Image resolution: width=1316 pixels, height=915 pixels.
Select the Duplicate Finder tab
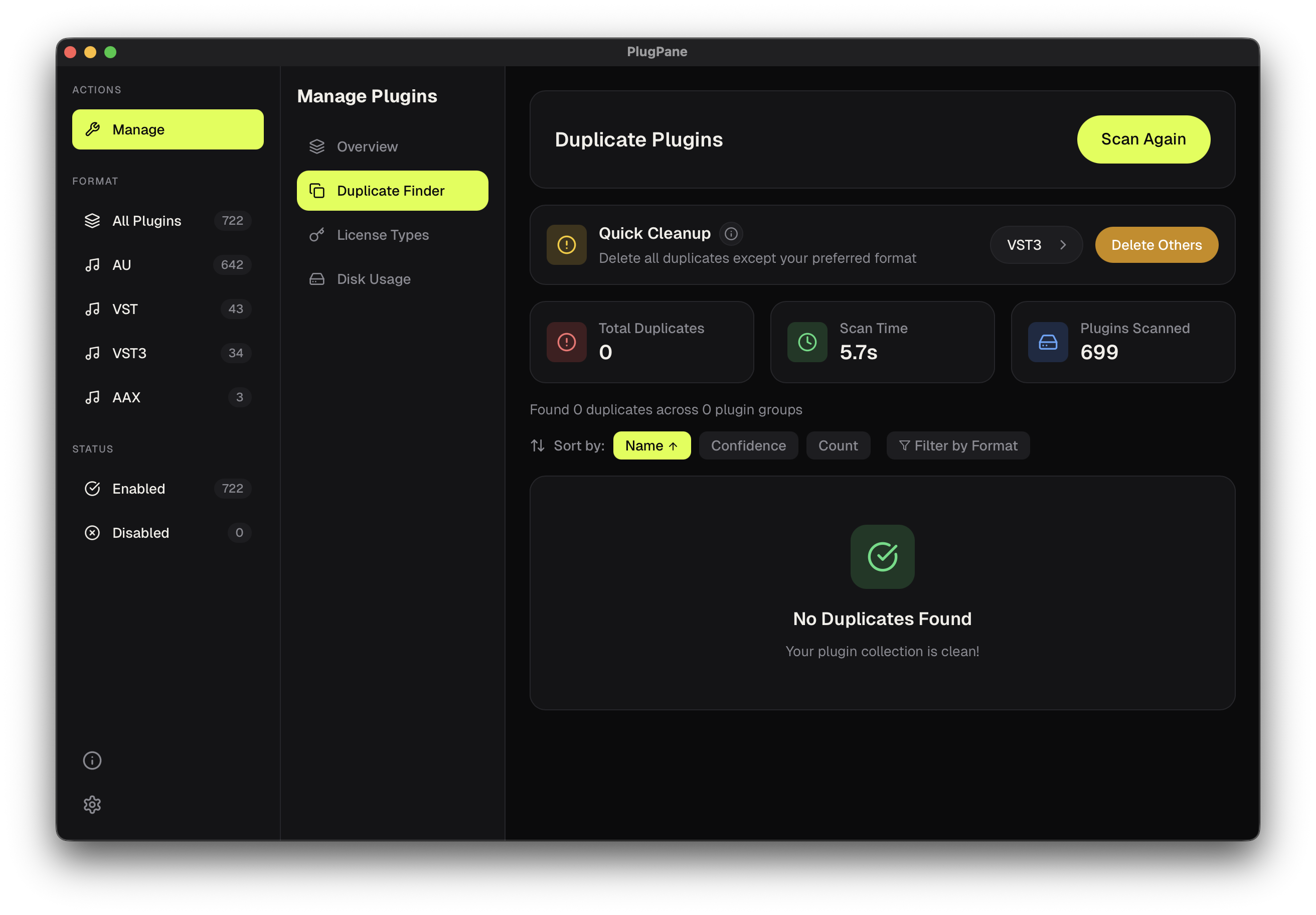click(393, 191)
